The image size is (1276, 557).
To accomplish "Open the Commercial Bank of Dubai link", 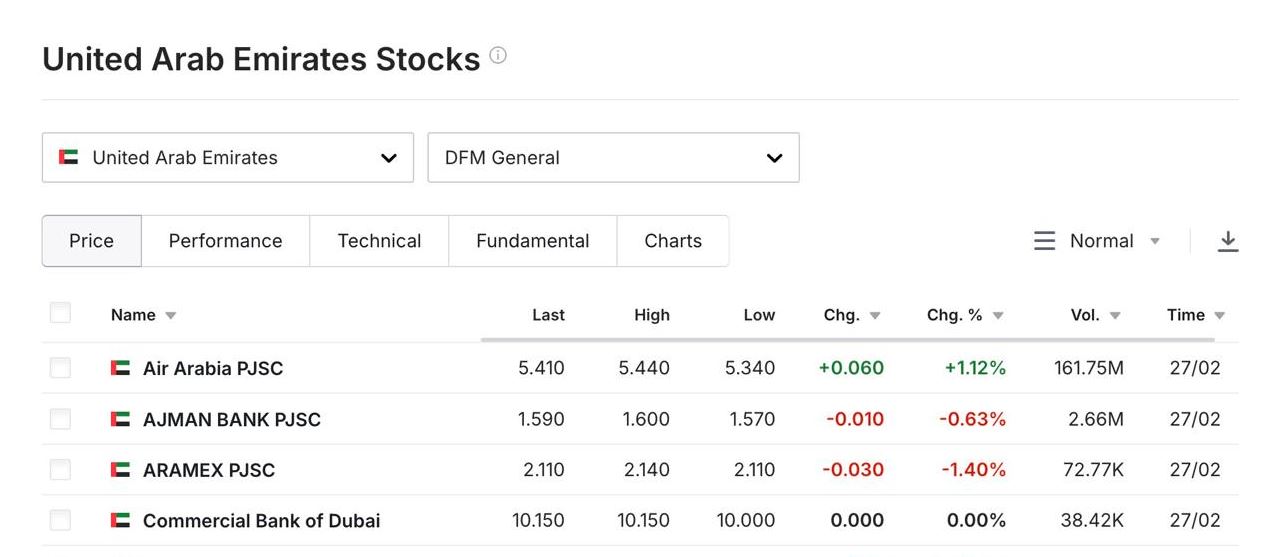I will point(261,521).
